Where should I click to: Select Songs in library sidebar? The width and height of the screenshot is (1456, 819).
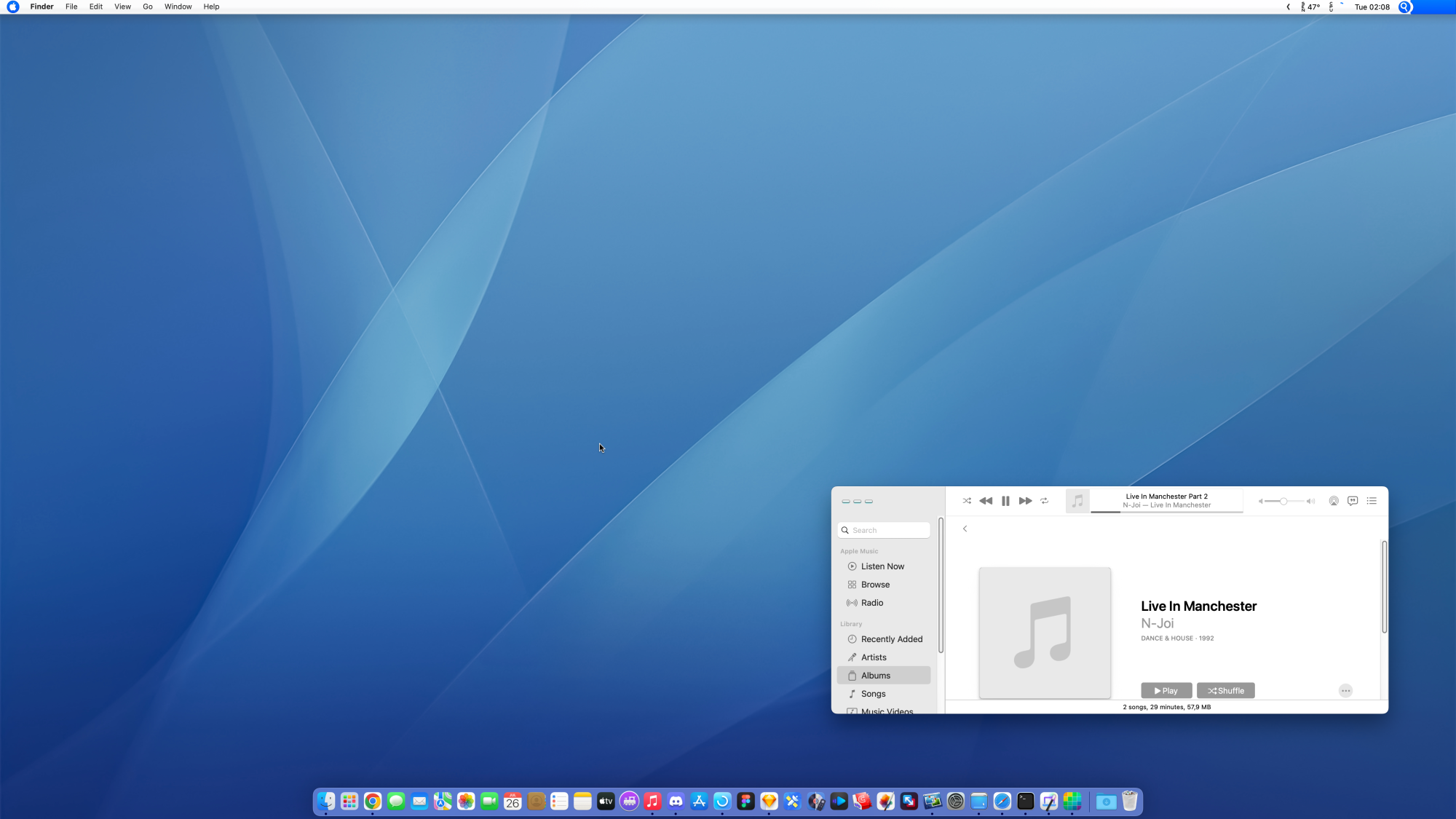click(872, 693)
